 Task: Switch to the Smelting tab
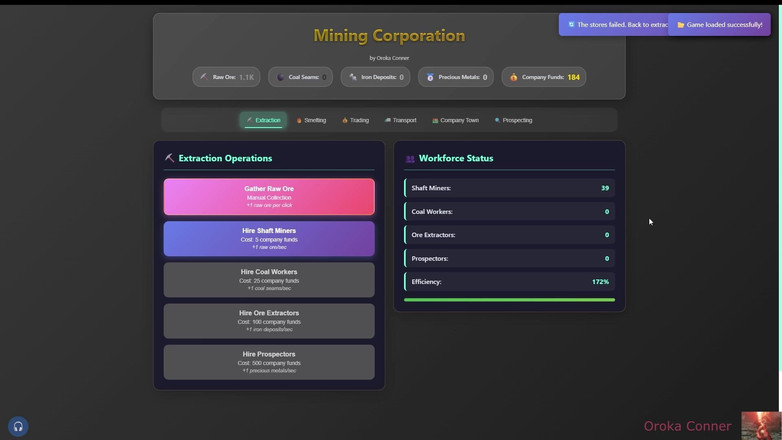[x=311, y=120]
